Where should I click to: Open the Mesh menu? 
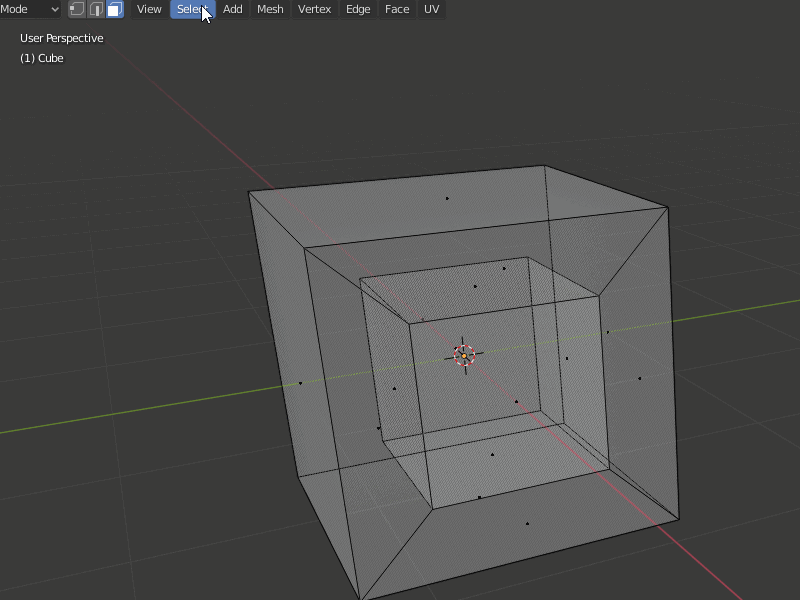(x=269, y=9)
